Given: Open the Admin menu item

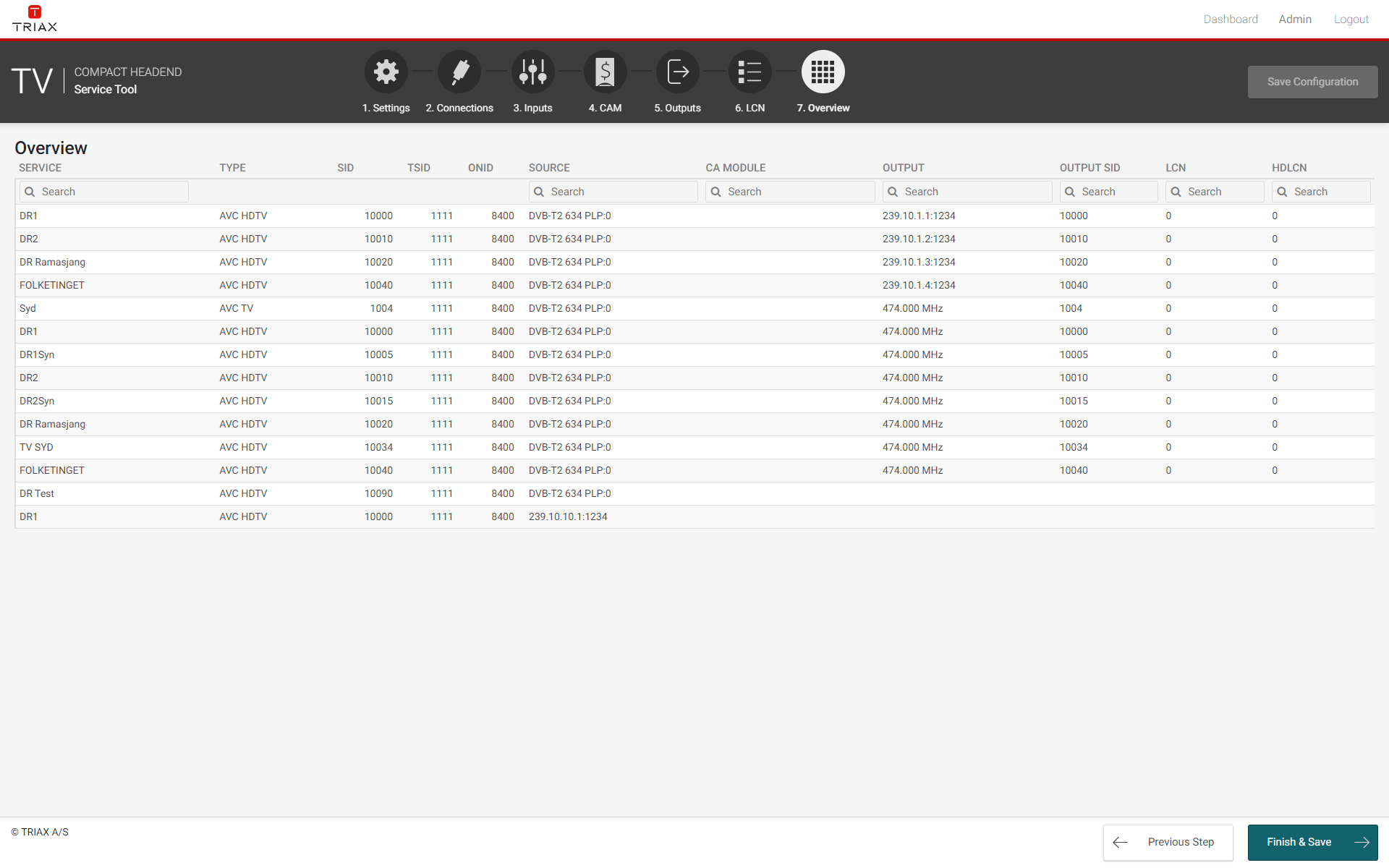Looking at the screenshot, I should point(1295,20).
